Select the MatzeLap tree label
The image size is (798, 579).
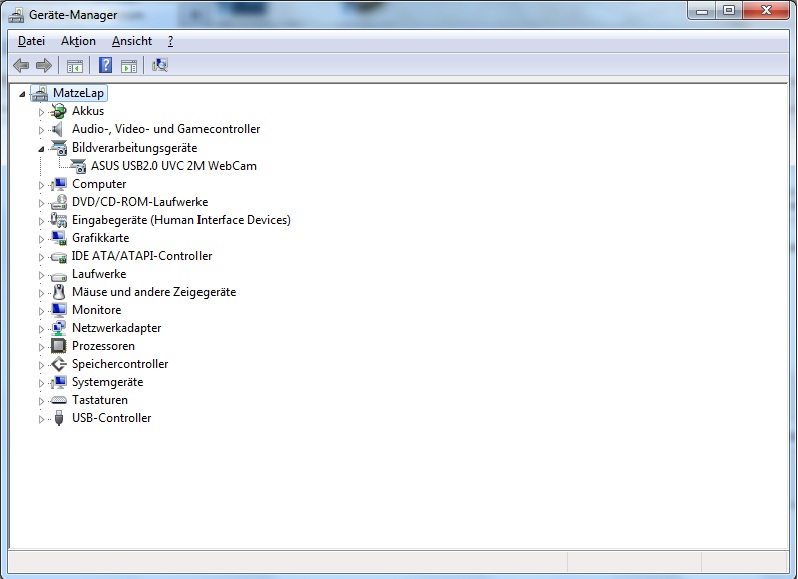[x=78, y=93]
